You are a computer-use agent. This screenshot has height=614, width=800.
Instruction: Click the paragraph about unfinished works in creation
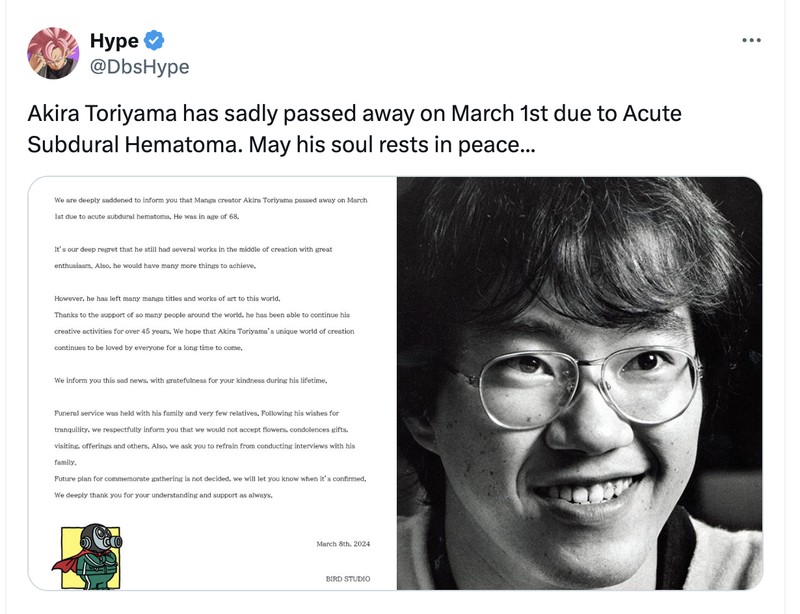pos(200,258)
